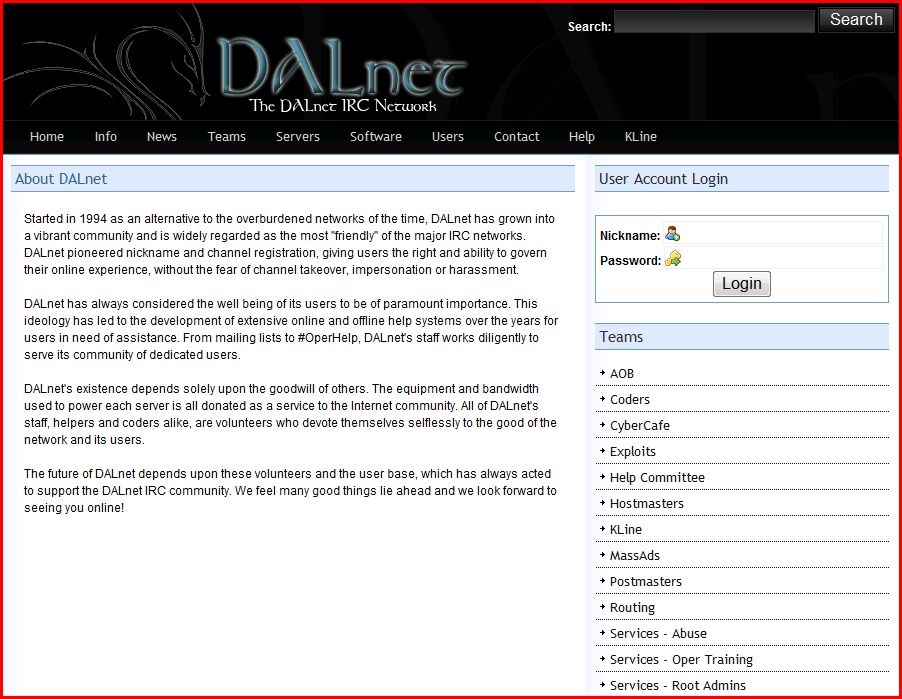Click the paragraph starting "Started in 1994"
Image resolution: width=902 pixels, height=699 pixels.
tap(289, 244)
